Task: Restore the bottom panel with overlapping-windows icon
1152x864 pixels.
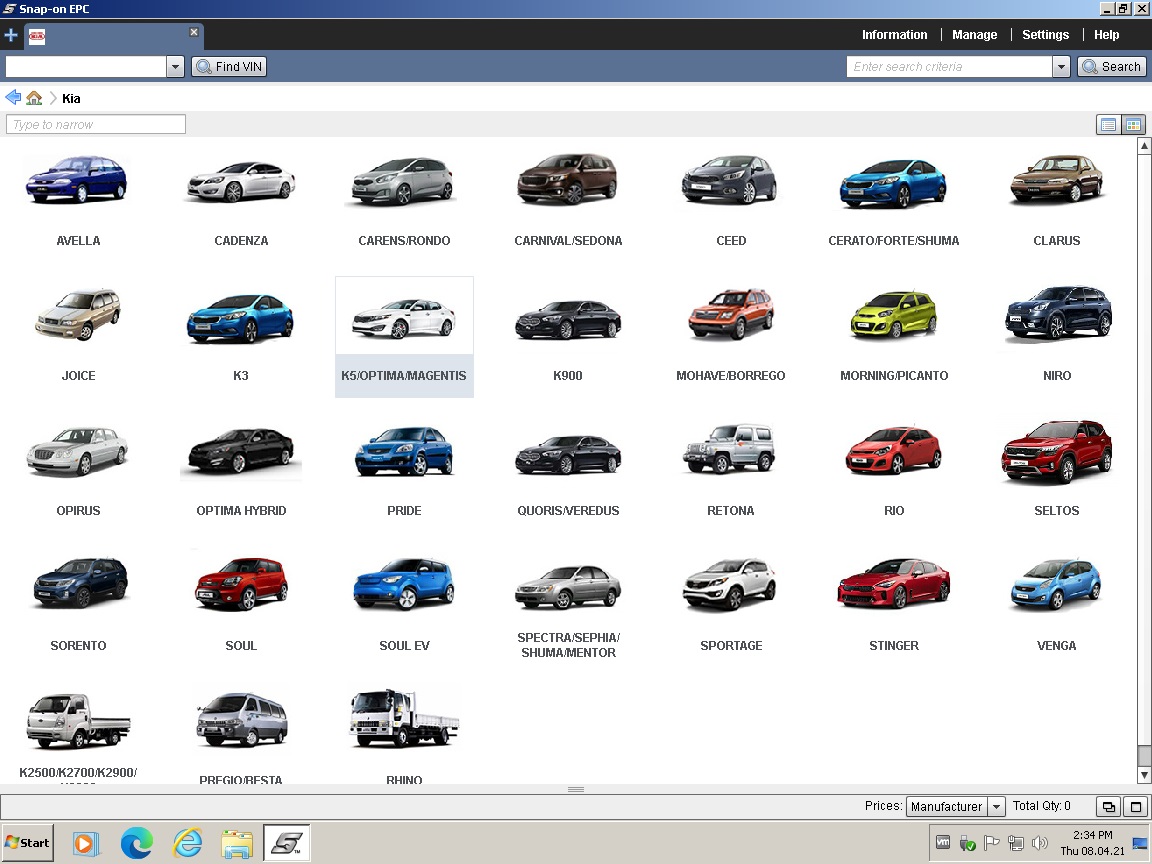Action: (1108, 807)
